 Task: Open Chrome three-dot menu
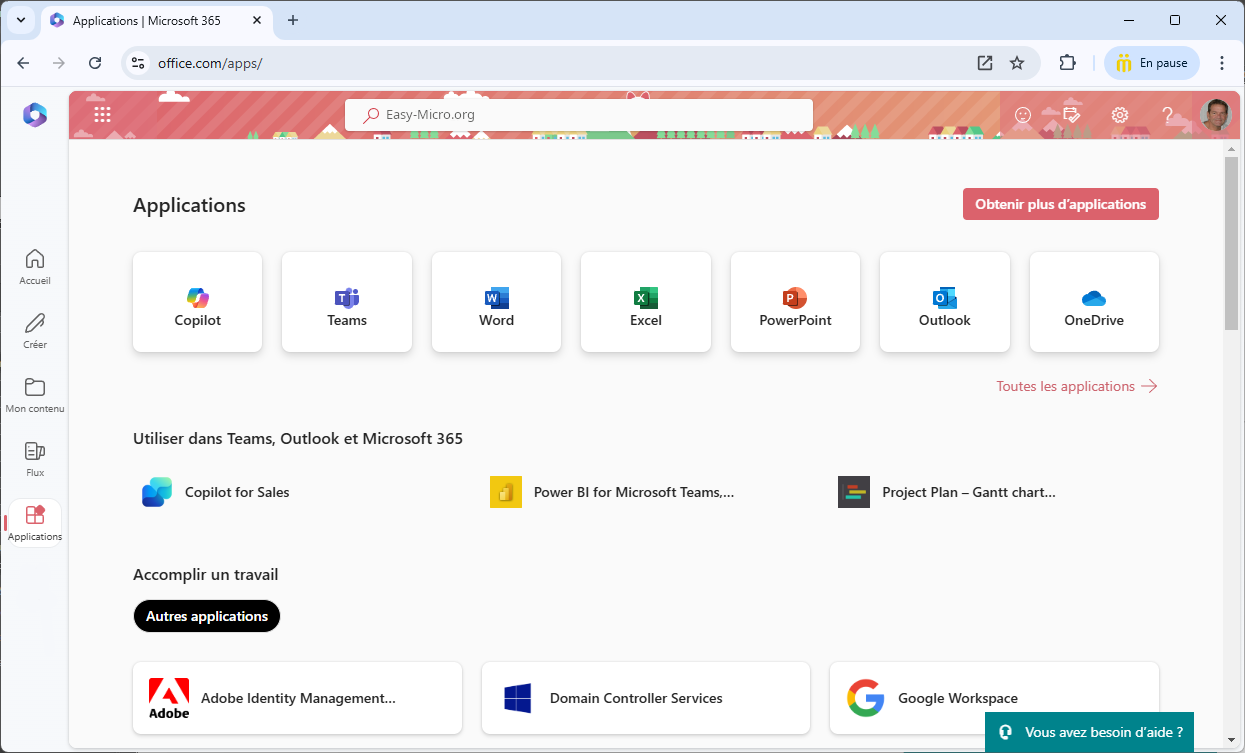pyautogui.click(x=1222, y=63)
